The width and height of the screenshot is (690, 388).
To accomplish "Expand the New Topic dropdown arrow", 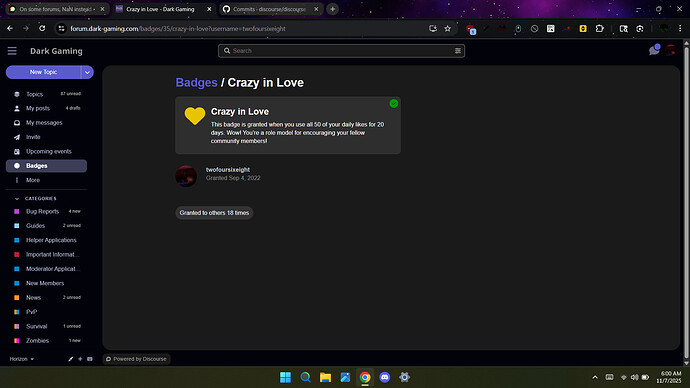I will pos(87,72).
